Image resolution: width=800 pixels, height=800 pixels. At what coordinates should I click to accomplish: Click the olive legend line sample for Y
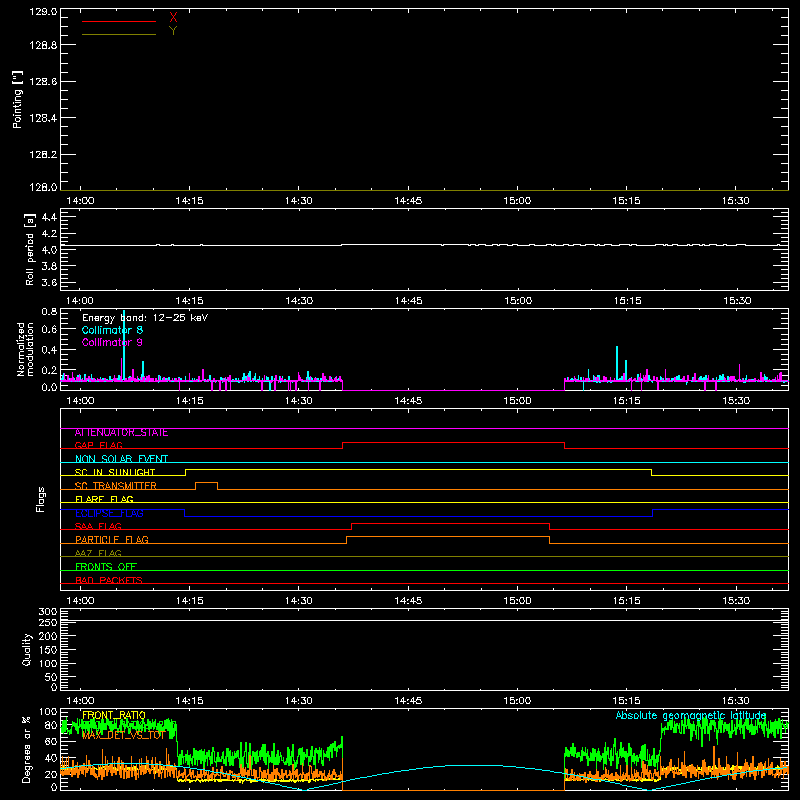(119, 34)
